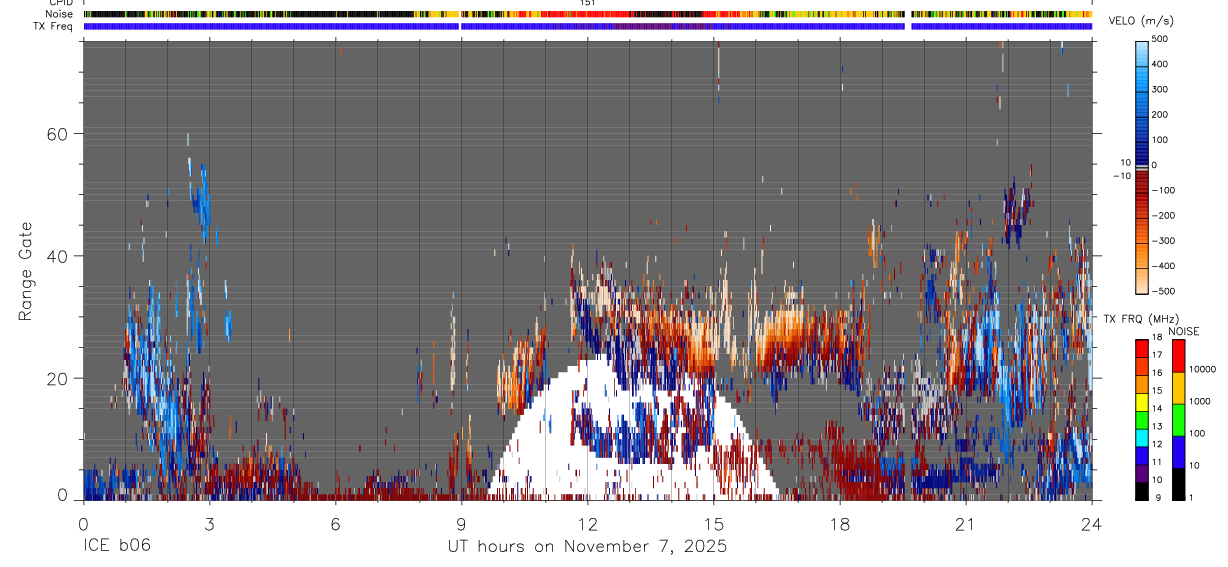The width and height of the screenshot is (1228, 567).
Task: Click the x-axis tick label 3
Action: point(209,524)
